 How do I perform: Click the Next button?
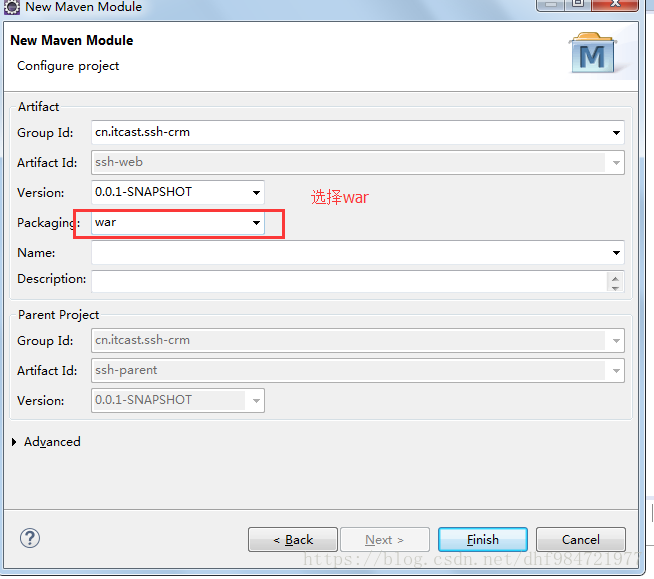click(x=385, y=540)
